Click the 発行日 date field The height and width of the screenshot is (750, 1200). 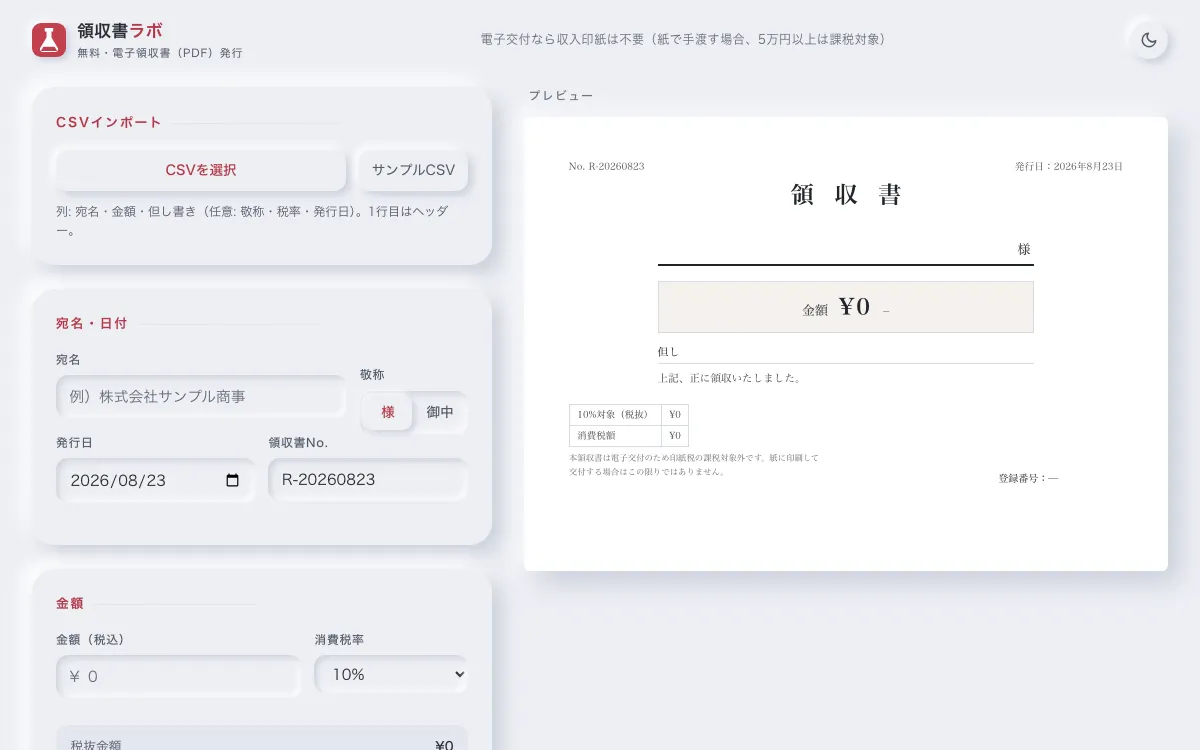pos(156,480)
